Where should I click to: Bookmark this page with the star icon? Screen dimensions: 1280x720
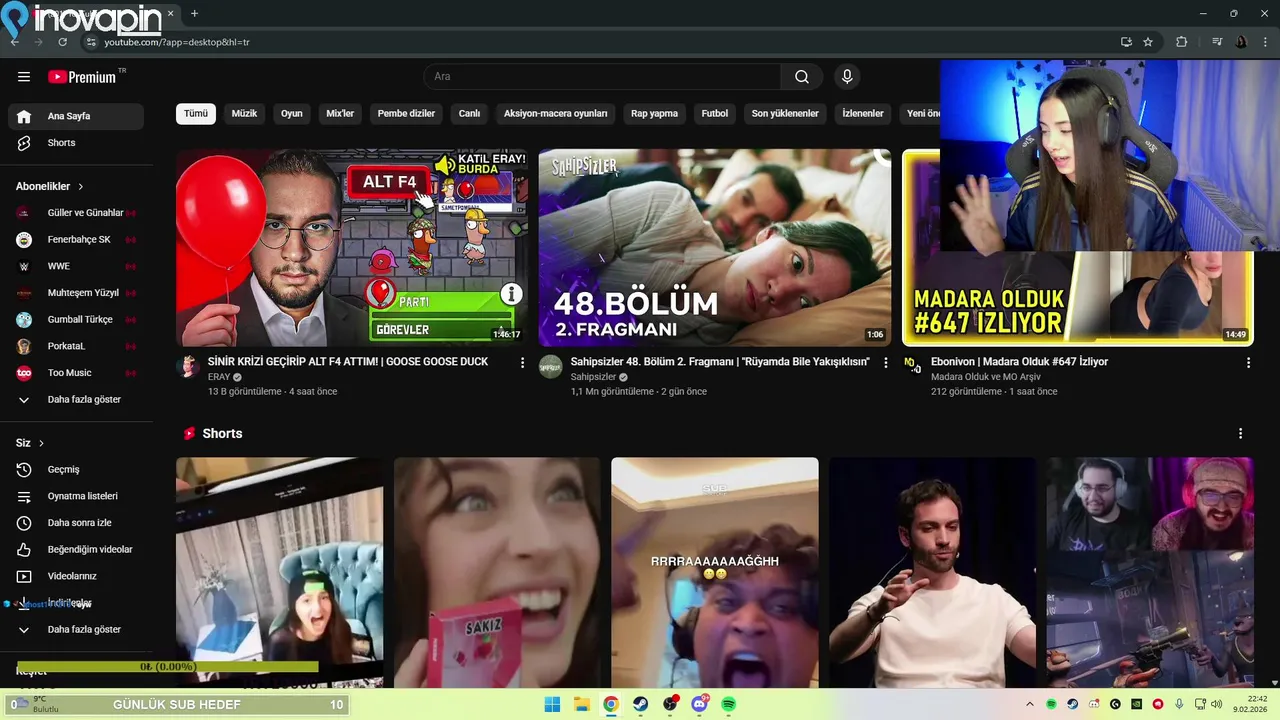pyautogui.click(x=1148, y=42)
